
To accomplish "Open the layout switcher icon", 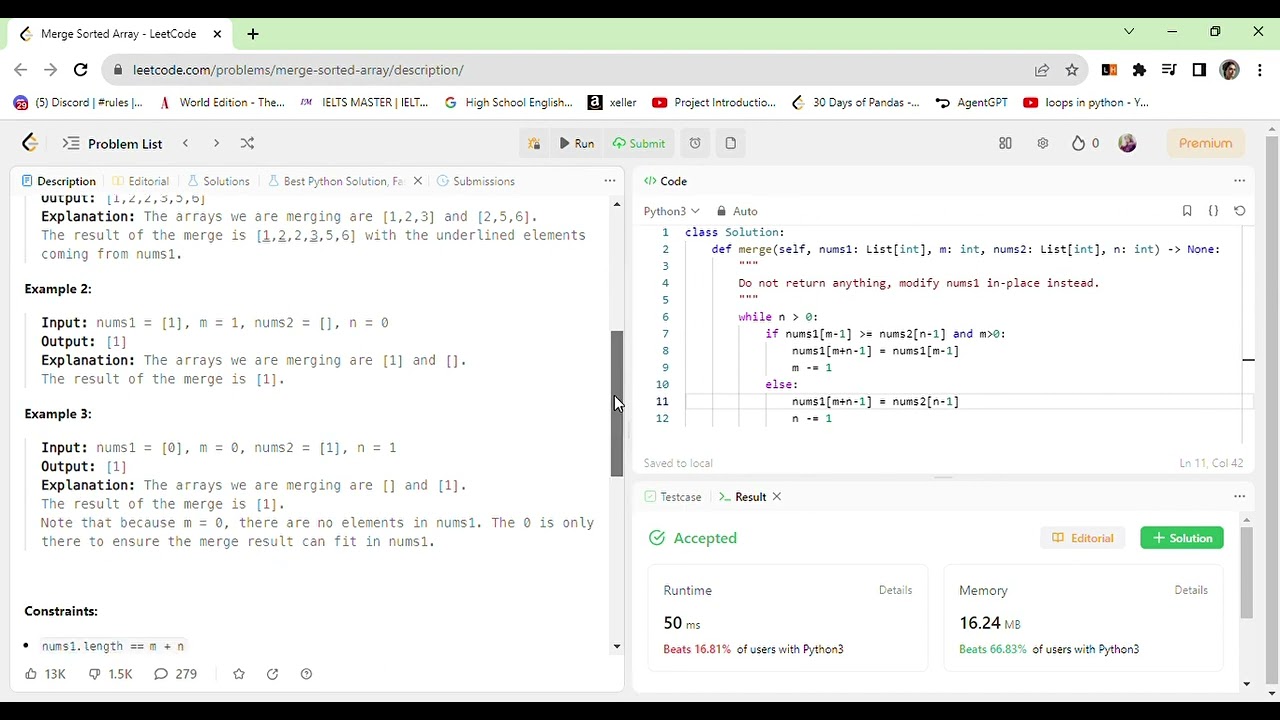I will pyautogui.click(x=1005, y=143).
